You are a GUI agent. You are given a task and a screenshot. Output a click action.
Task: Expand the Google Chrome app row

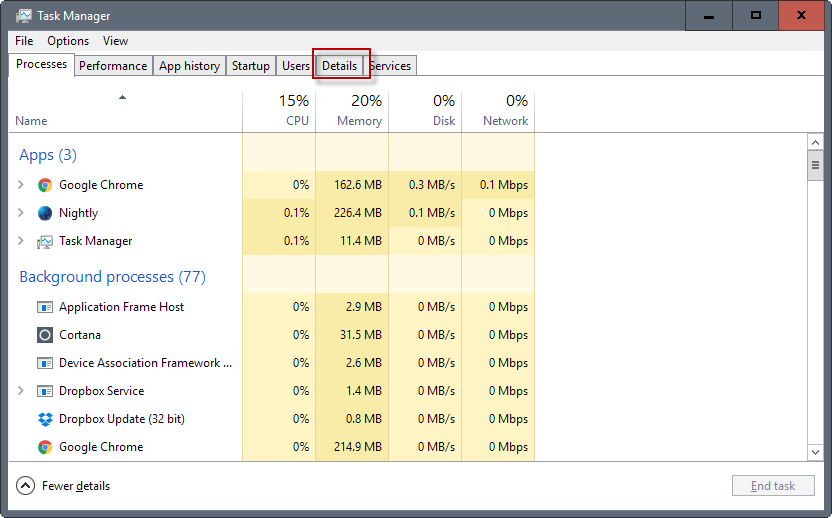(x=21, y=185)
